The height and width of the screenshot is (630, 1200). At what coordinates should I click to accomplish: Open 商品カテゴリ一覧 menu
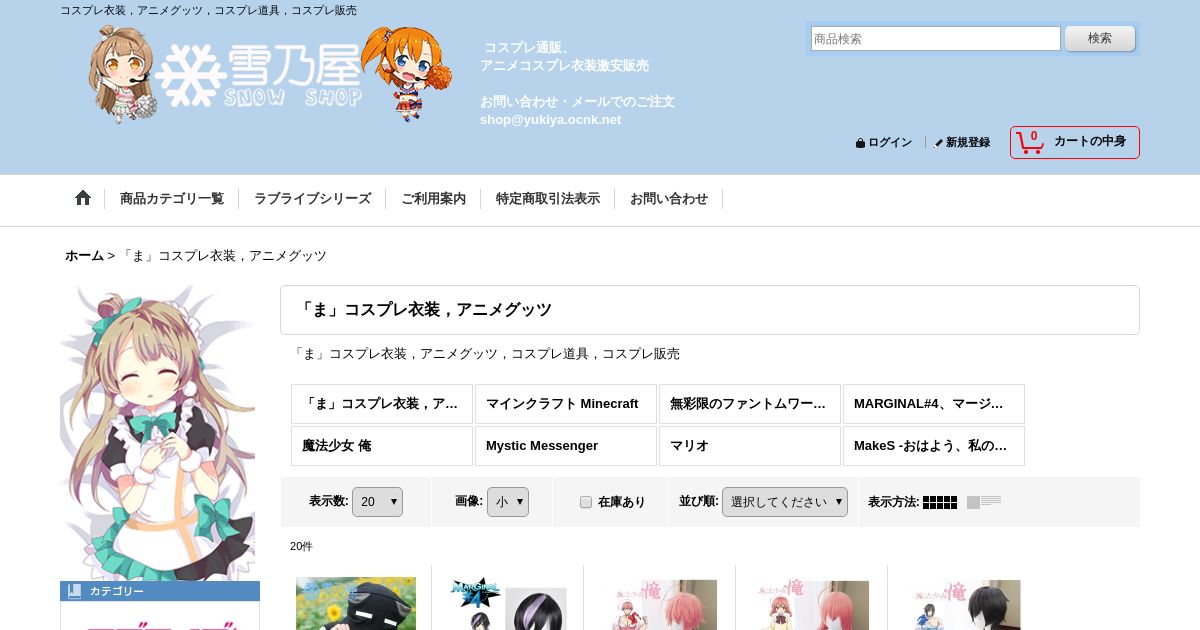(x=172, y=199)
